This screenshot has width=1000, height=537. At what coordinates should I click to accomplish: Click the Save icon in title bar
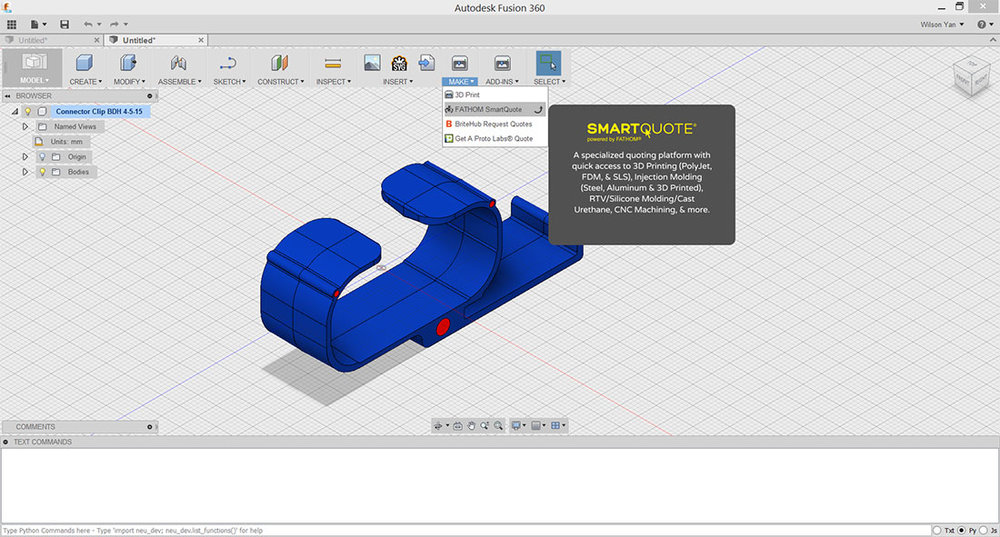click(64, 24)
